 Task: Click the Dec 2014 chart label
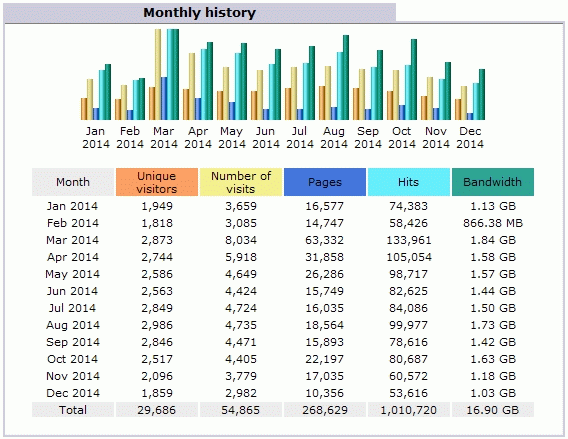tap(470, 138)
